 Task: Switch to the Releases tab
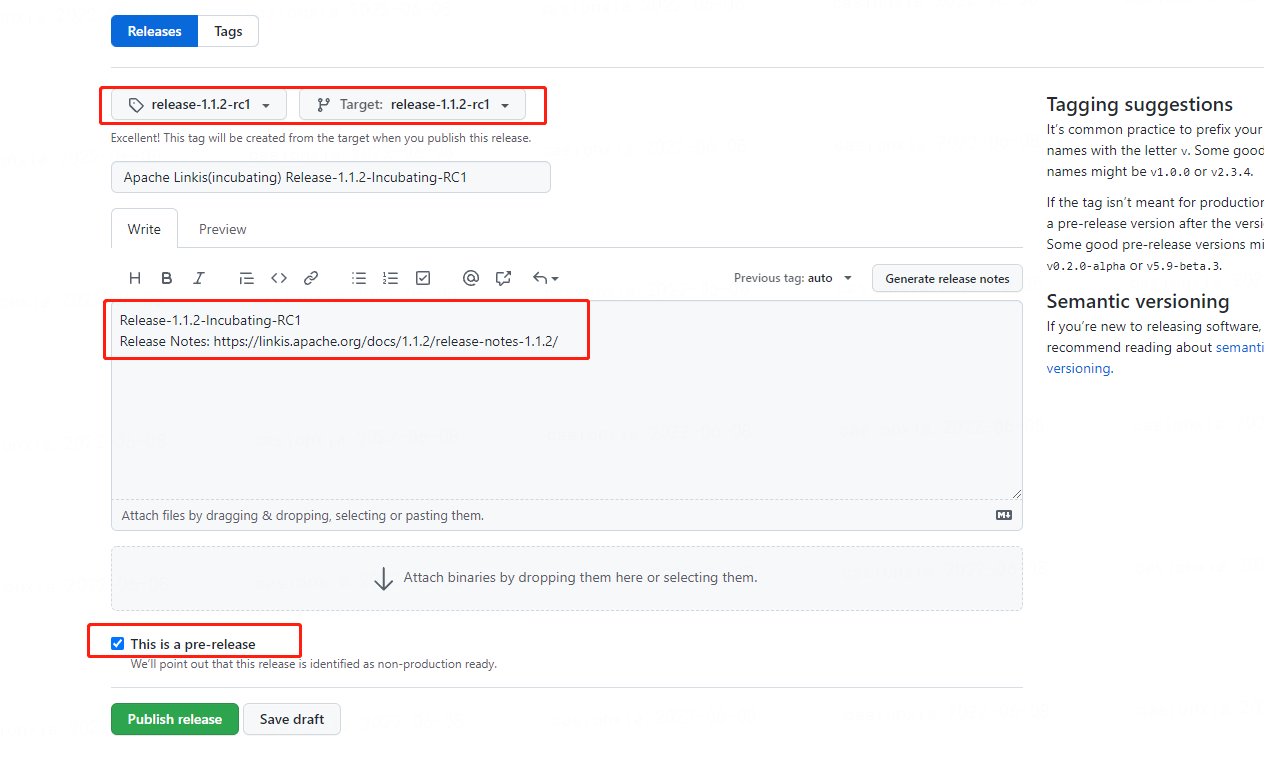[x=155, y=31]
